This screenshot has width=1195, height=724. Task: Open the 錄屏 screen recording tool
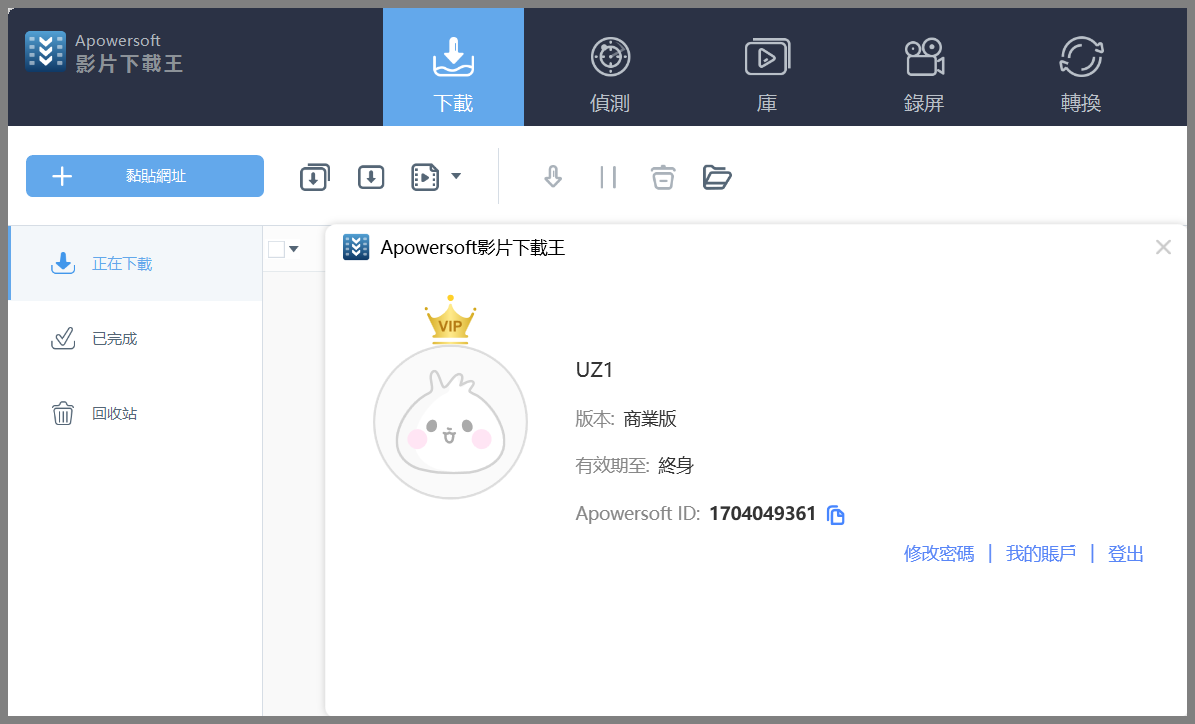pos(924,67)
